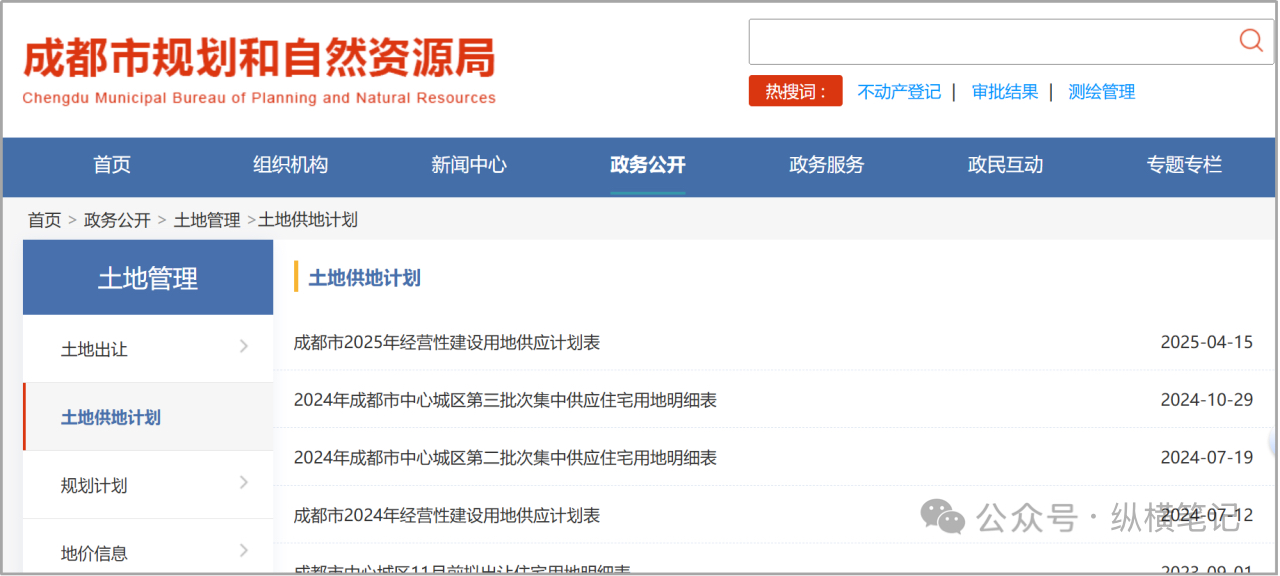Select the 政务公开 navigation menu
1280x576 pixels.
click(648, 165)
